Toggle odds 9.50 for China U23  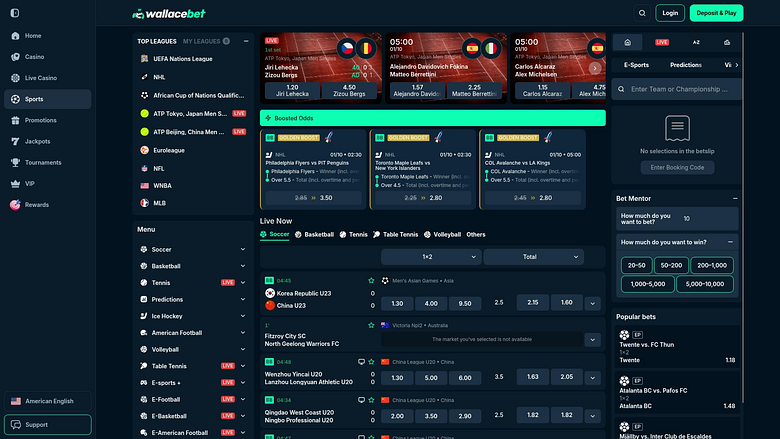click(465, 303)
